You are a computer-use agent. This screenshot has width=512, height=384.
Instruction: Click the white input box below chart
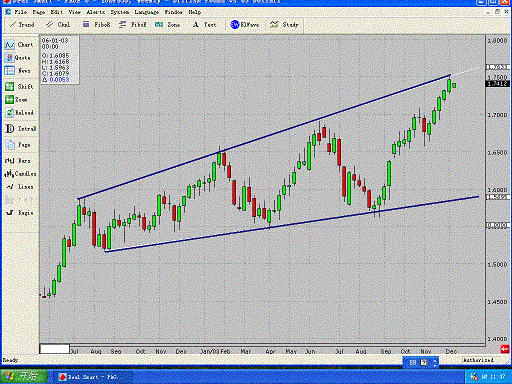coord(55,349)
